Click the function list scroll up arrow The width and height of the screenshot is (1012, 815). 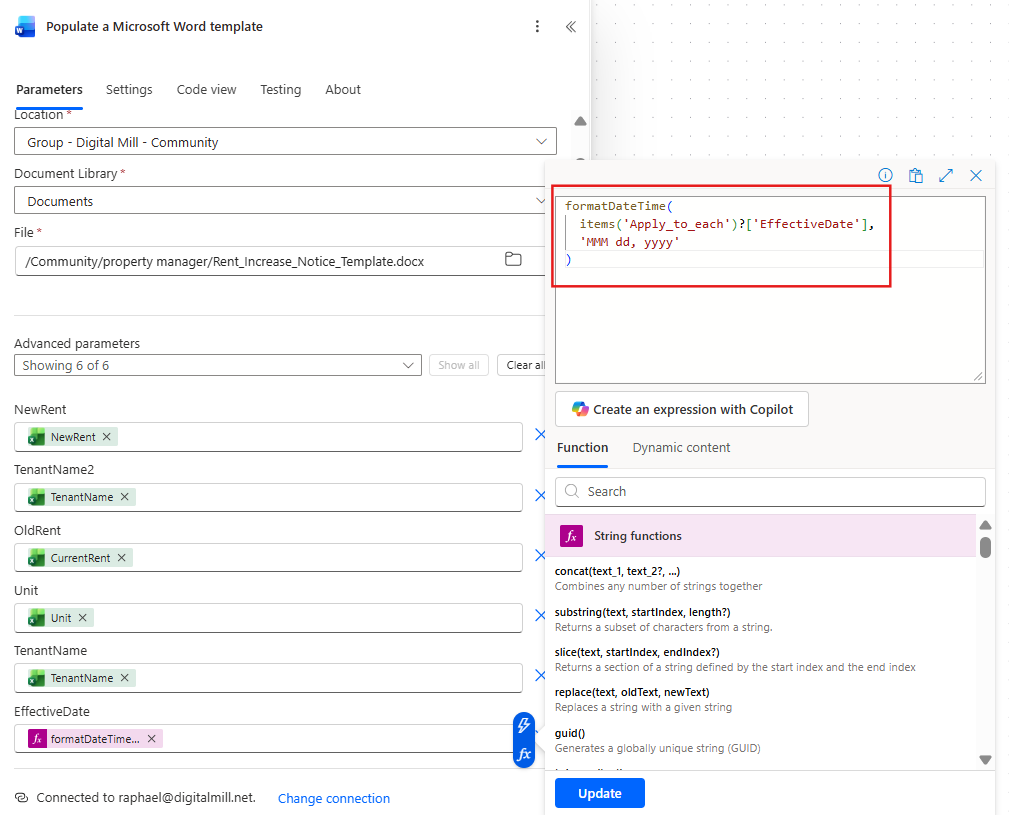[985, 525]
